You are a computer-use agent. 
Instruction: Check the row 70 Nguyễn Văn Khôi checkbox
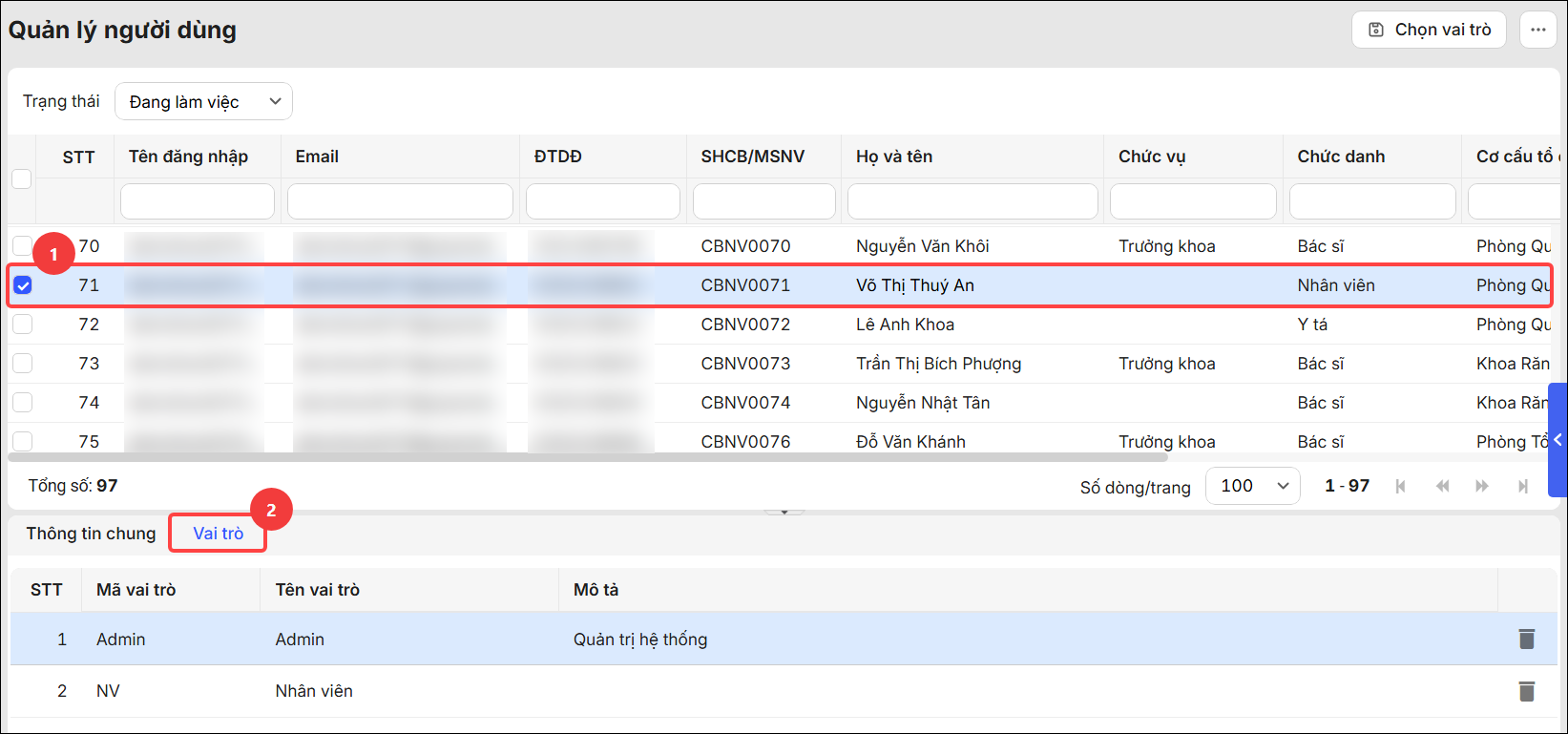tap(22, 246)
